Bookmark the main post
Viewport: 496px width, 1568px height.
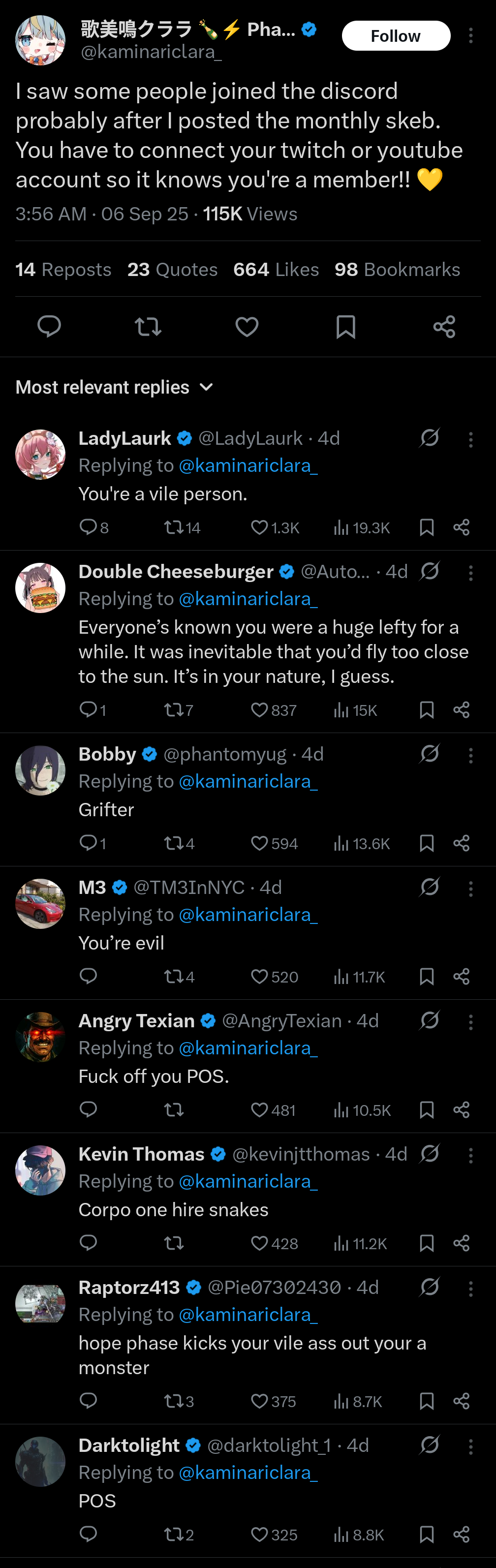[x=346, y=326]
